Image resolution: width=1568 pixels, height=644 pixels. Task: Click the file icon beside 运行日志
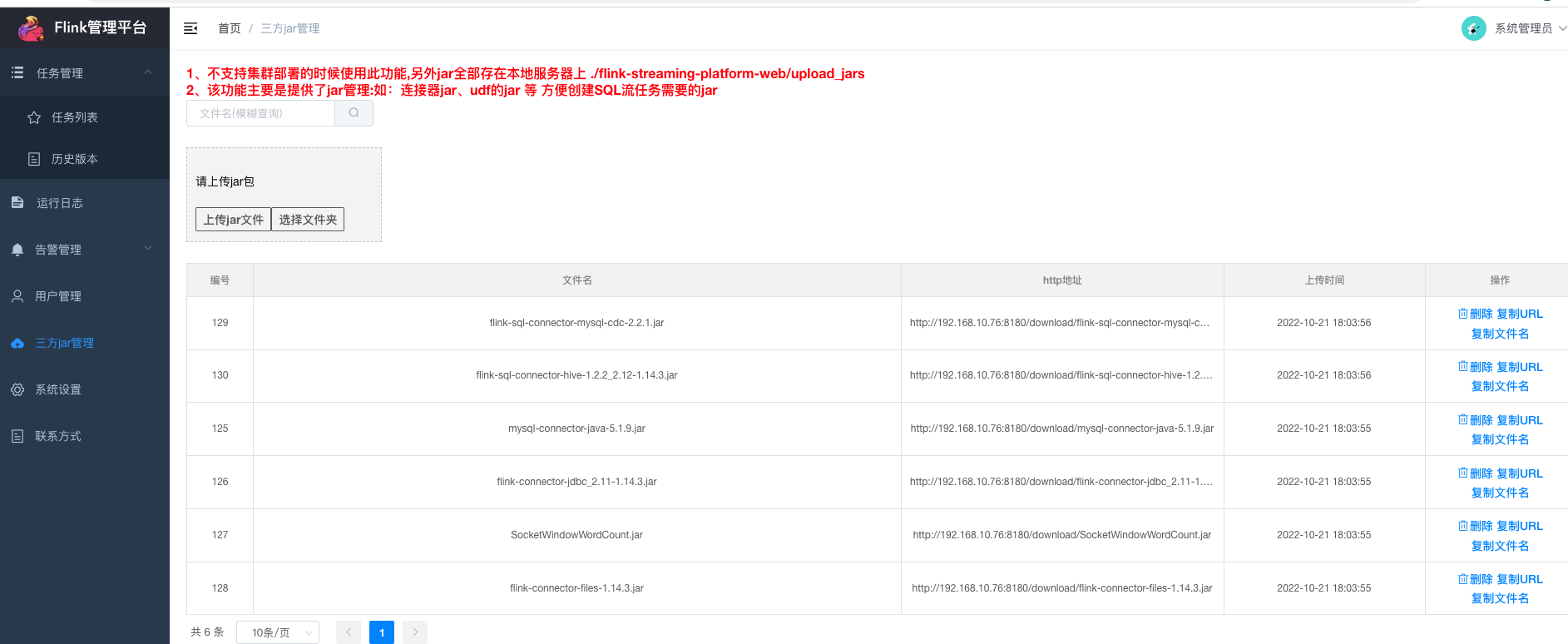[x=17, y=202]
